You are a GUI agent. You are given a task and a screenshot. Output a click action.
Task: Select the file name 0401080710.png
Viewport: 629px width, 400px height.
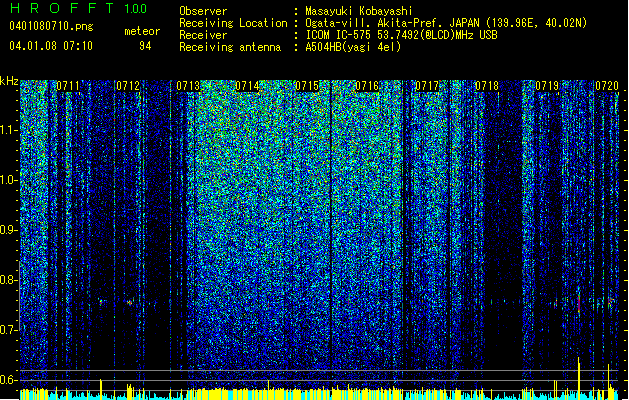coord(51,26)
